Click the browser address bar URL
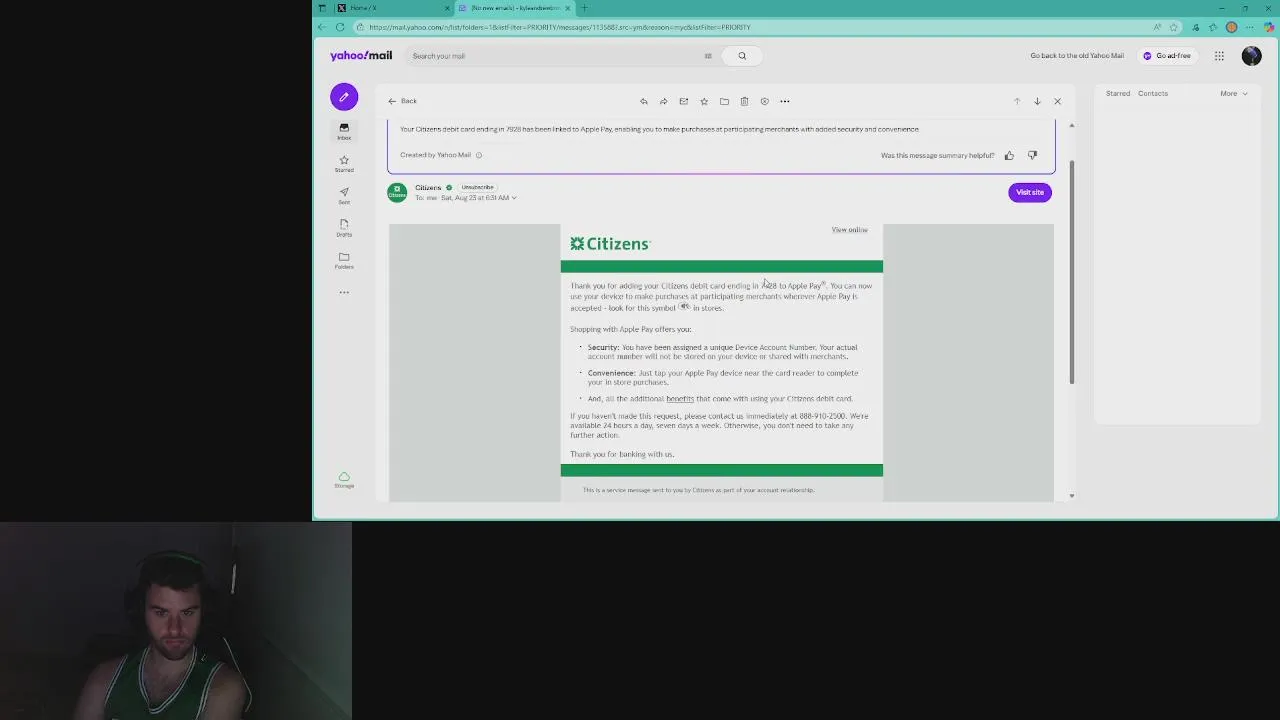This screenshot has height=720, width=1280. tap(559, 28)
